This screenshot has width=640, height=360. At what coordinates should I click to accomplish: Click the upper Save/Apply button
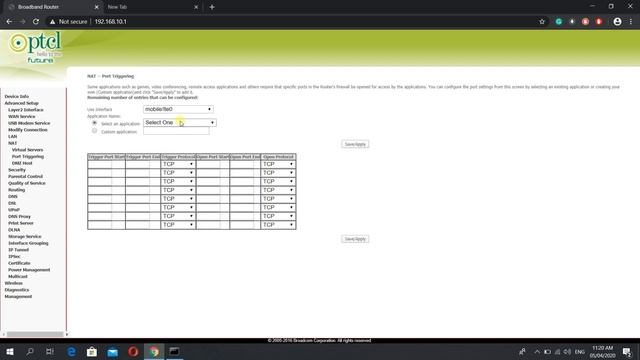coord(355,144)
